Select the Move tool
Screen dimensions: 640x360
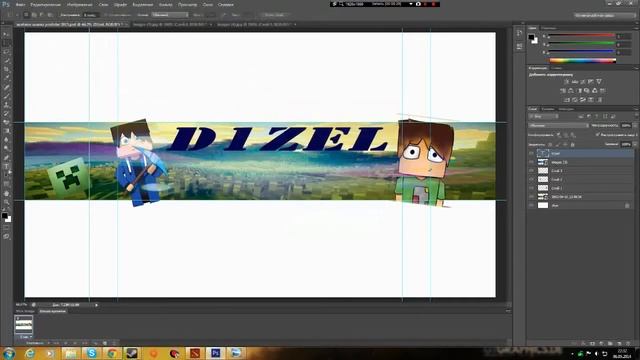pyautogui.click(x=6, y=34)
